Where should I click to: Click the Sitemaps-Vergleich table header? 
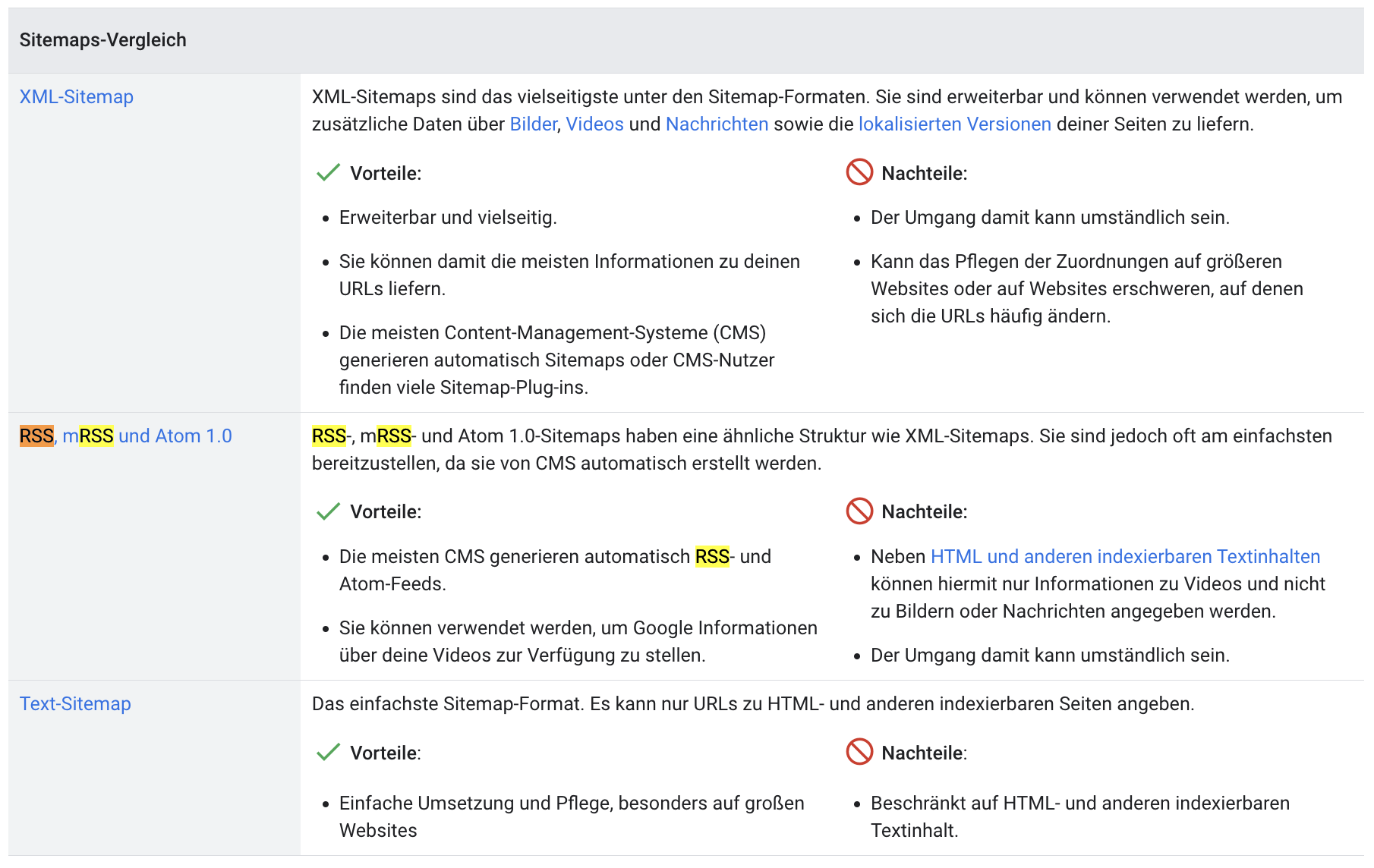click(102, 39)
